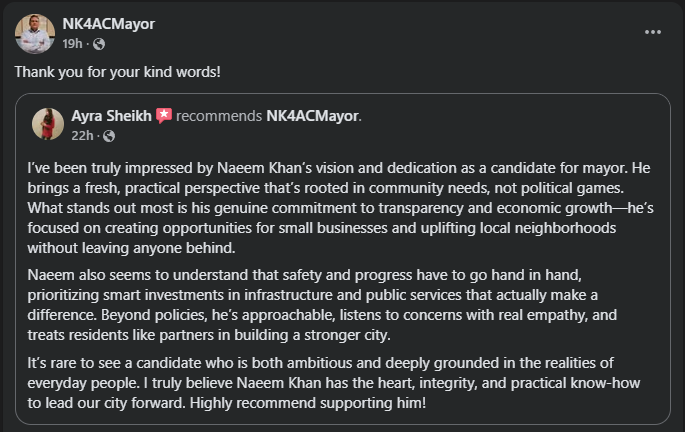
Task: Open the 22h recommendation timestamp
Action: (x=82, y=135)
